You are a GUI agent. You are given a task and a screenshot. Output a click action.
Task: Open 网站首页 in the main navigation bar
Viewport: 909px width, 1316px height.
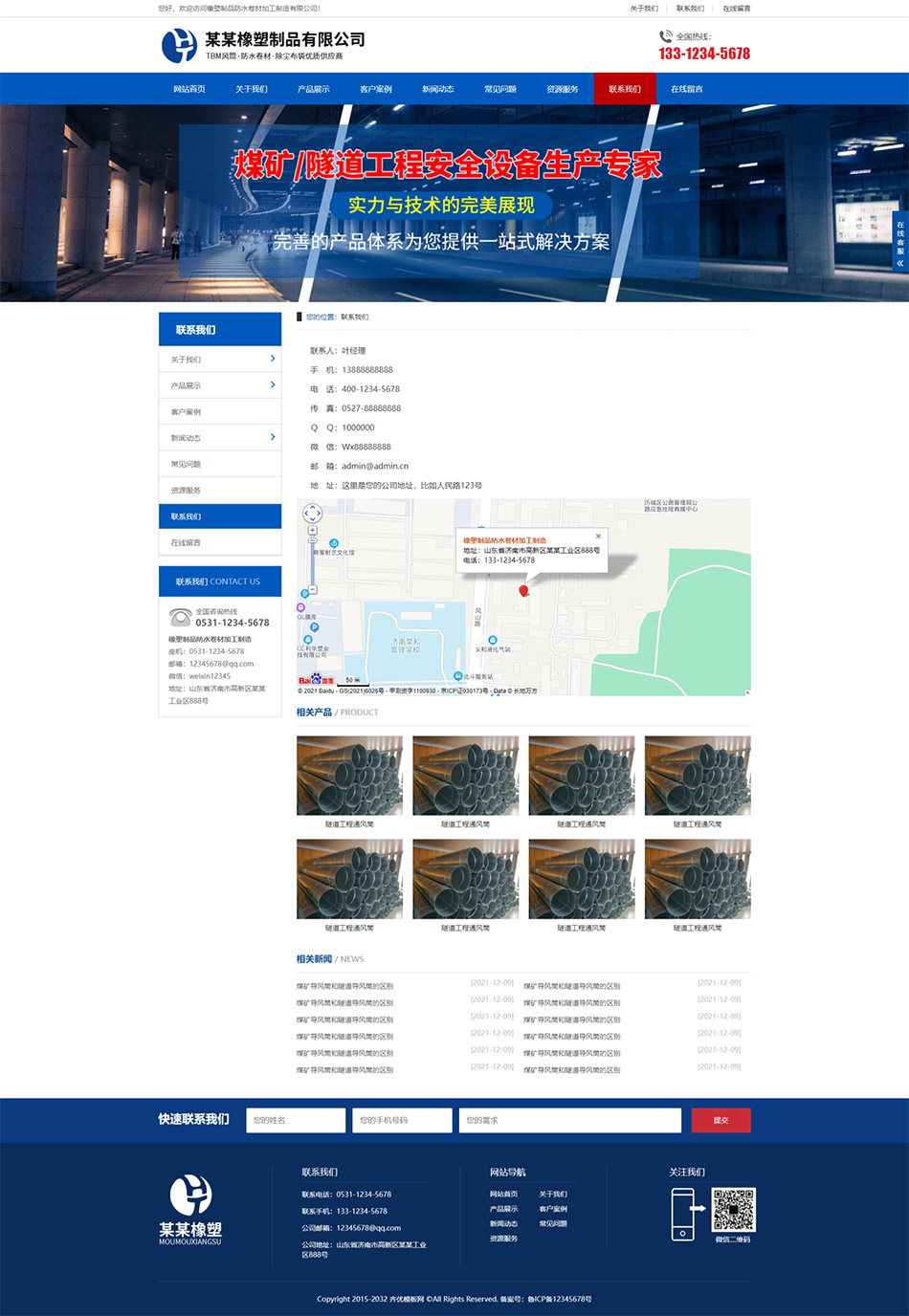point(189,89)
